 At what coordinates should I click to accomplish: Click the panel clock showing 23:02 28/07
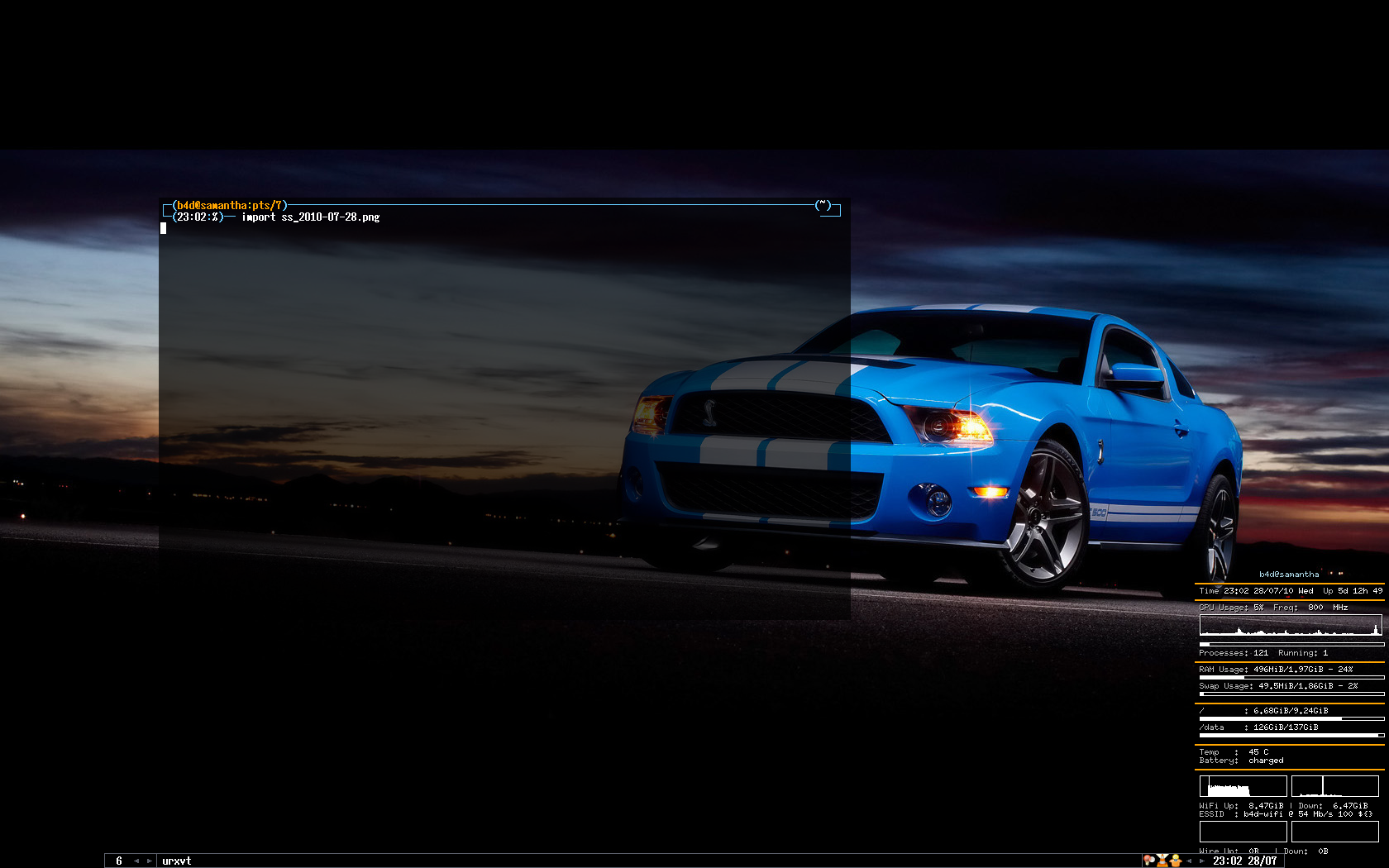(1245, 861)
